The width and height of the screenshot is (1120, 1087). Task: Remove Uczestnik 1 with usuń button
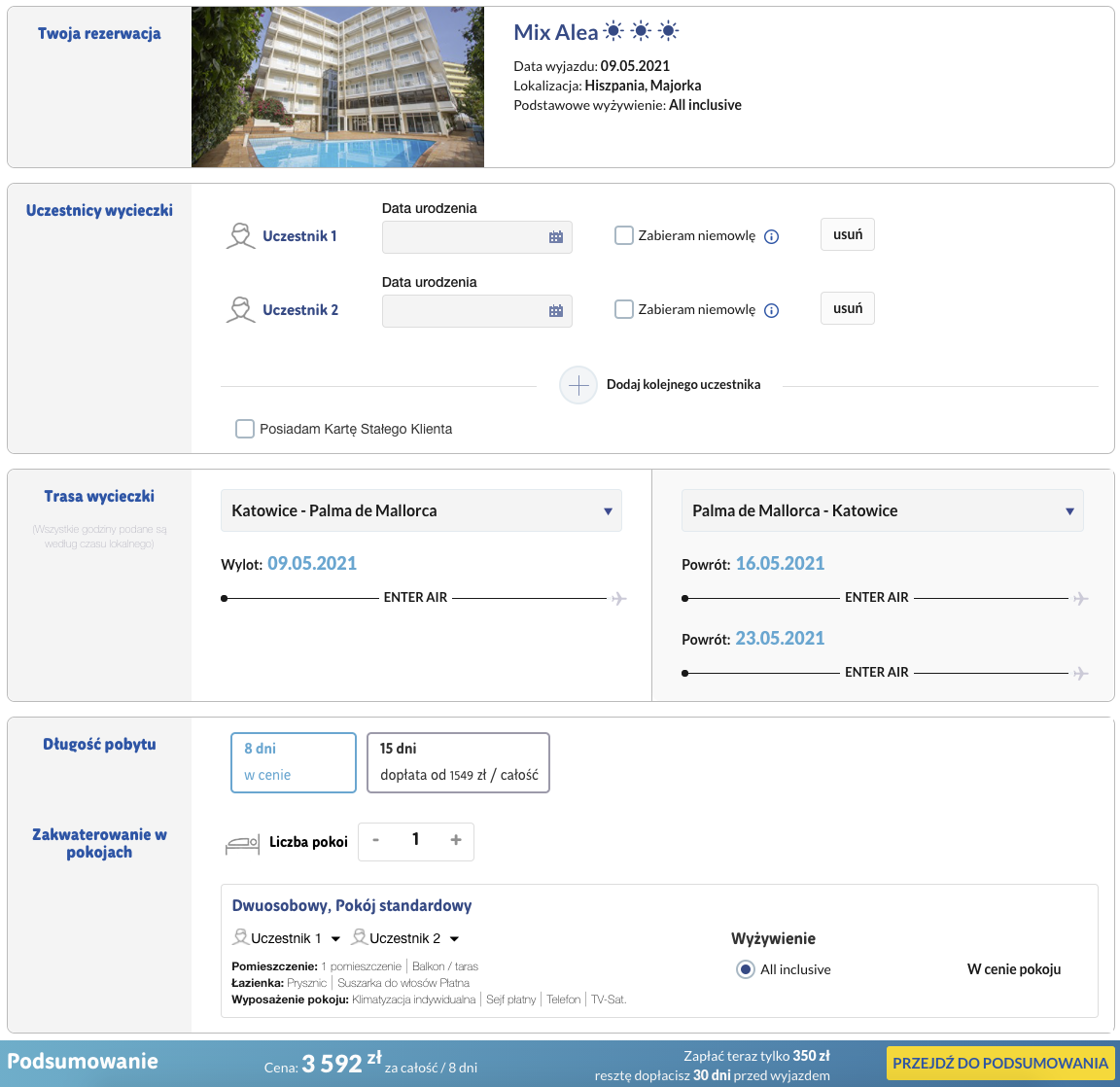pyautogui.click(x=848, y=234)
